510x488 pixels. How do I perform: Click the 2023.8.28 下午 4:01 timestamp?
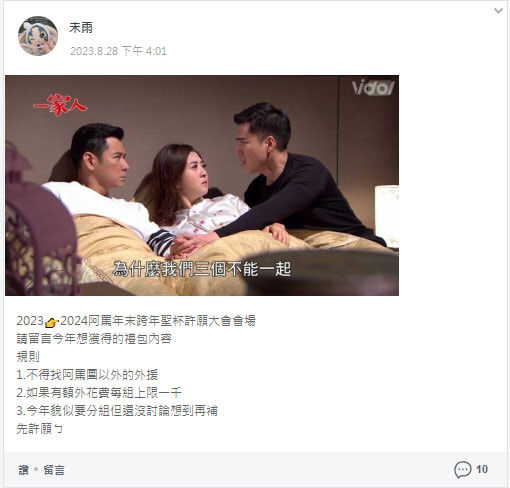(118, 51)
